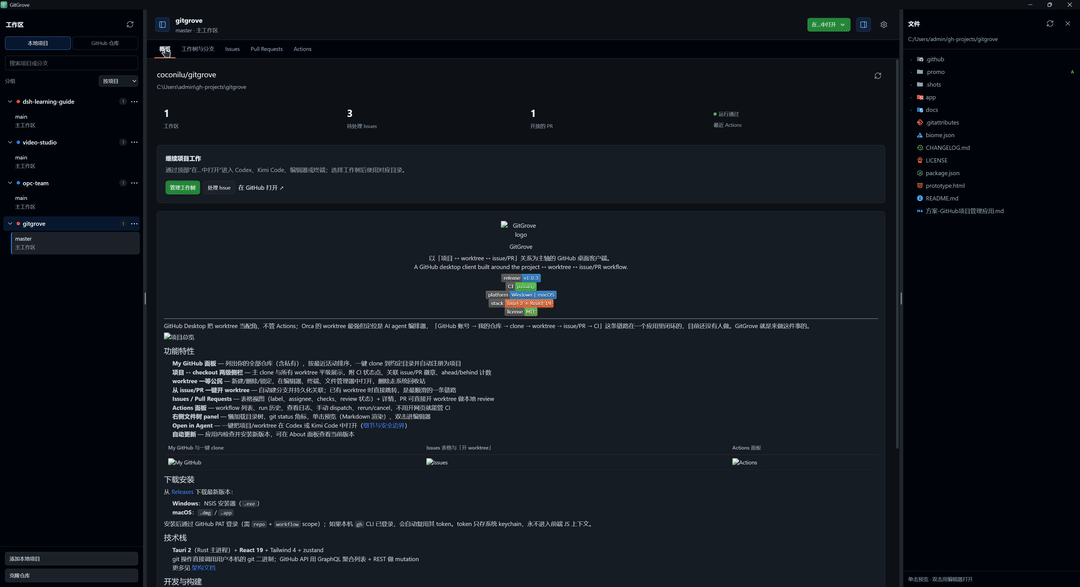Viewport: 1080px width, 587px height.
Task: Open the settings gear icon
Action: [884, 25]
